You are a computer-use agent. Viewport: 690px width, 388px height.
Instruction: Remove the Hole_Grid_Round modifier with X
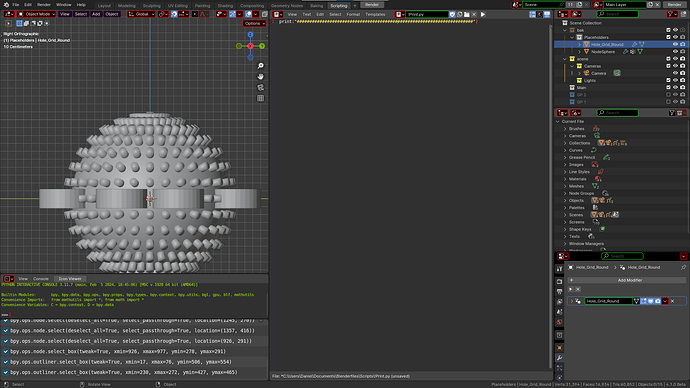click(x=672, y=301)
